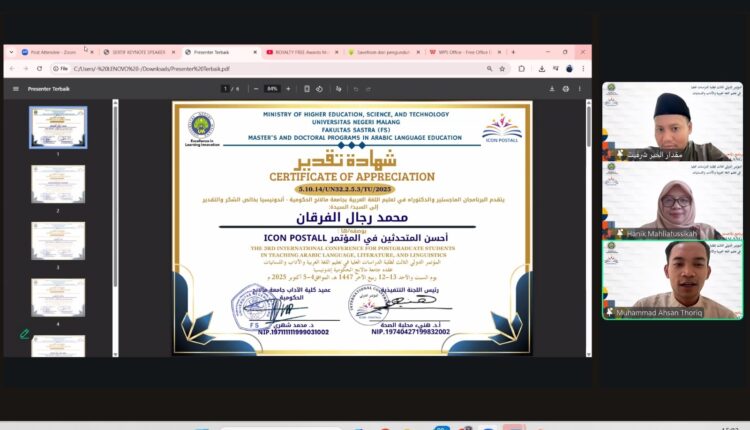Open the ROYALTY FREE Awards tab
Screen dimensions: 750x430
pyautogui.click(x=304, y=52)
